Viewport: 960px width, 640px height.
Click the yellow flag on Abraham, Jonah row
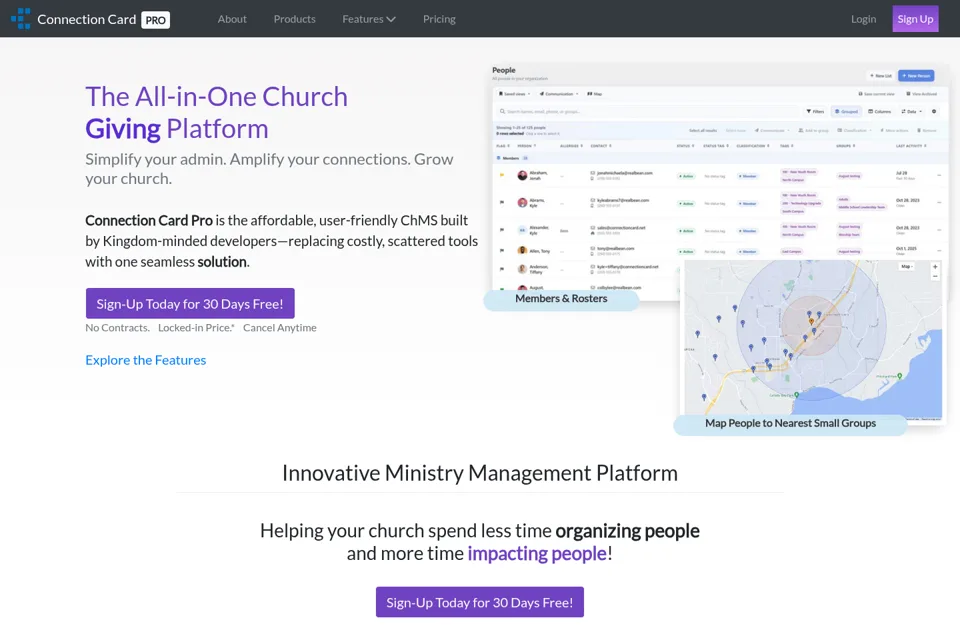[x=502, y=175]
